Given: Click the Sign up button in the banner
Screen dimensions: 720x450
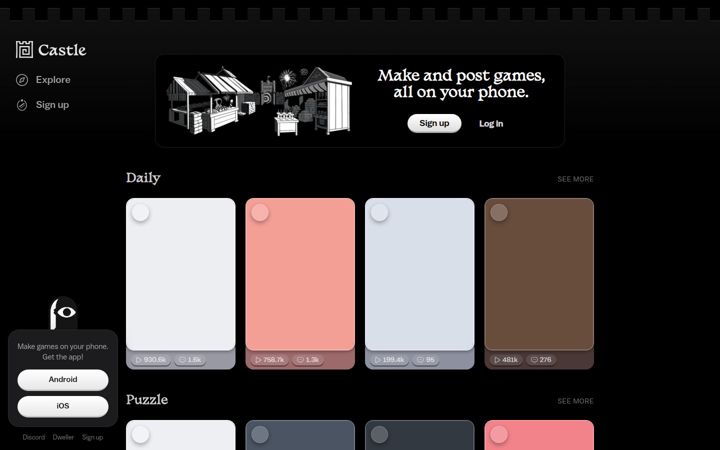Looking at the screenshot, I should tap(434, 123).
